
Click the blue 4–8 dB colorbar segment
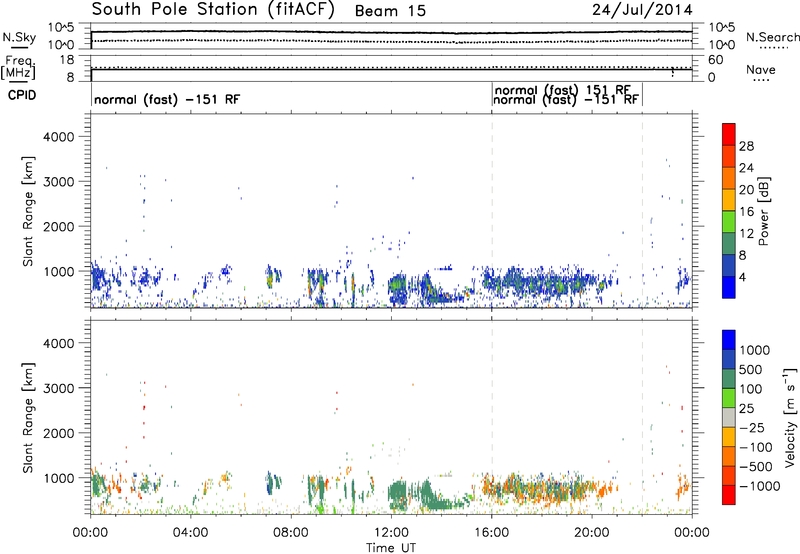coord(729,265)
